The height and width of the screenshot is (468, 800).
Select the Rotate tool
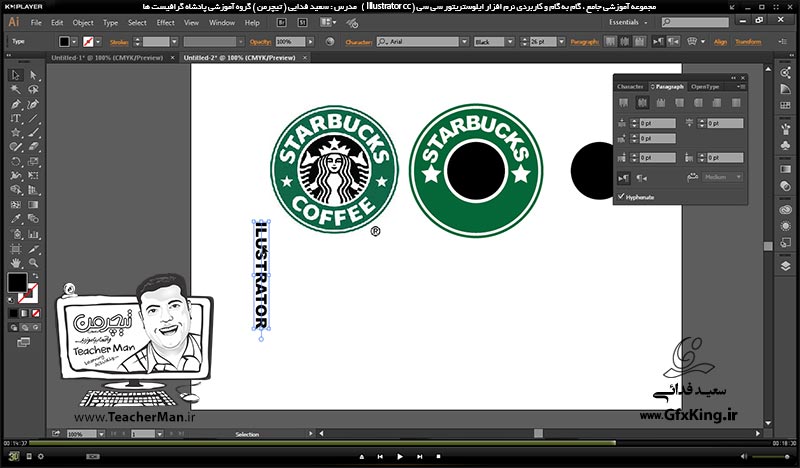click(x=16, y=161)
